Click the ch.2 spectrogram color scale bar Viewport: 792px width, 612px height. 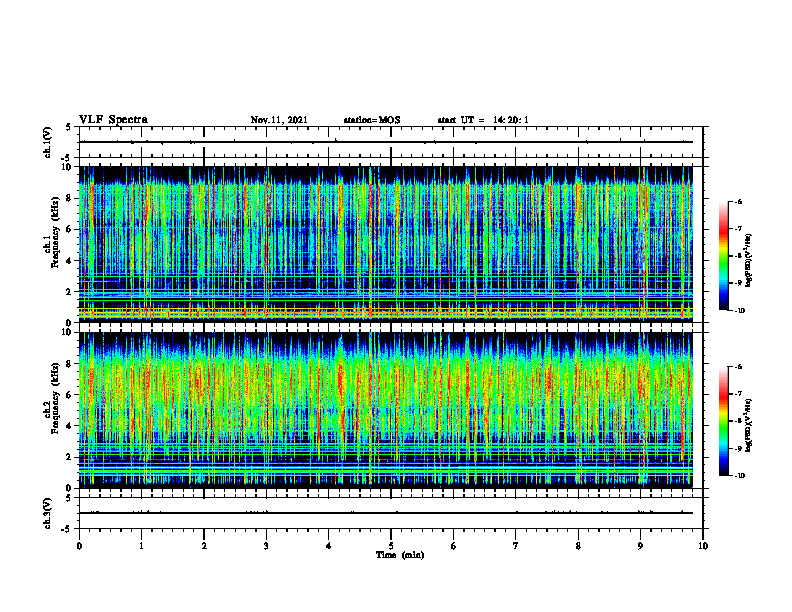tap(723, 421)
